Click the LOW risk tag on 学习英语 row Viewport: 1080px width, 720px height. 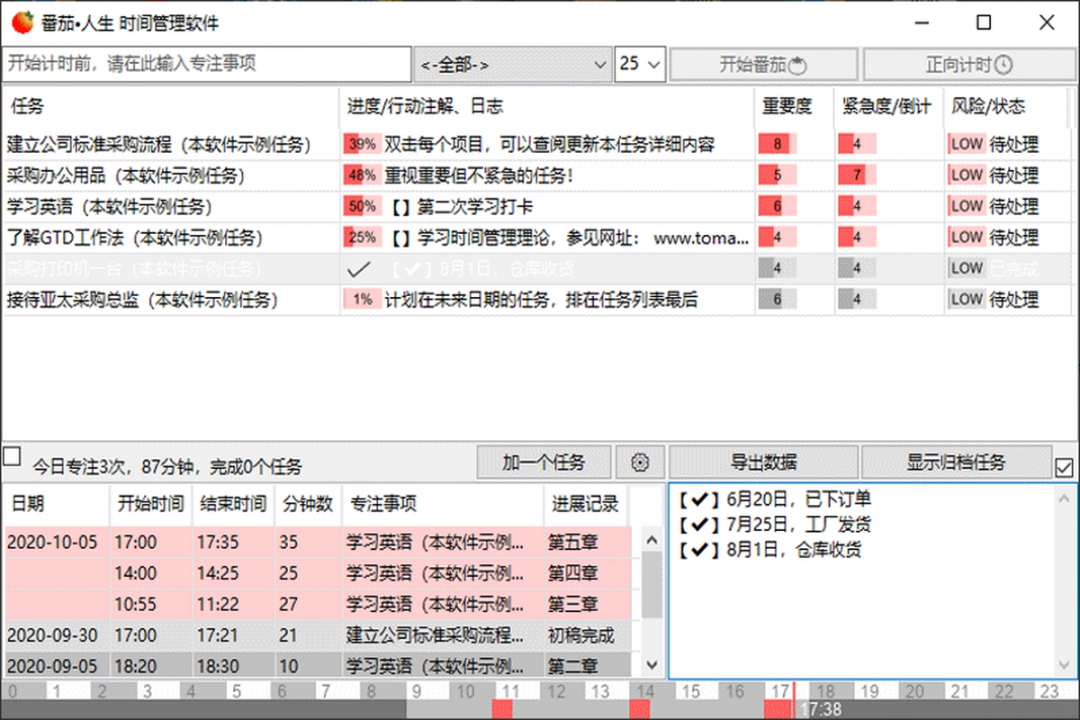coord(965,206)
